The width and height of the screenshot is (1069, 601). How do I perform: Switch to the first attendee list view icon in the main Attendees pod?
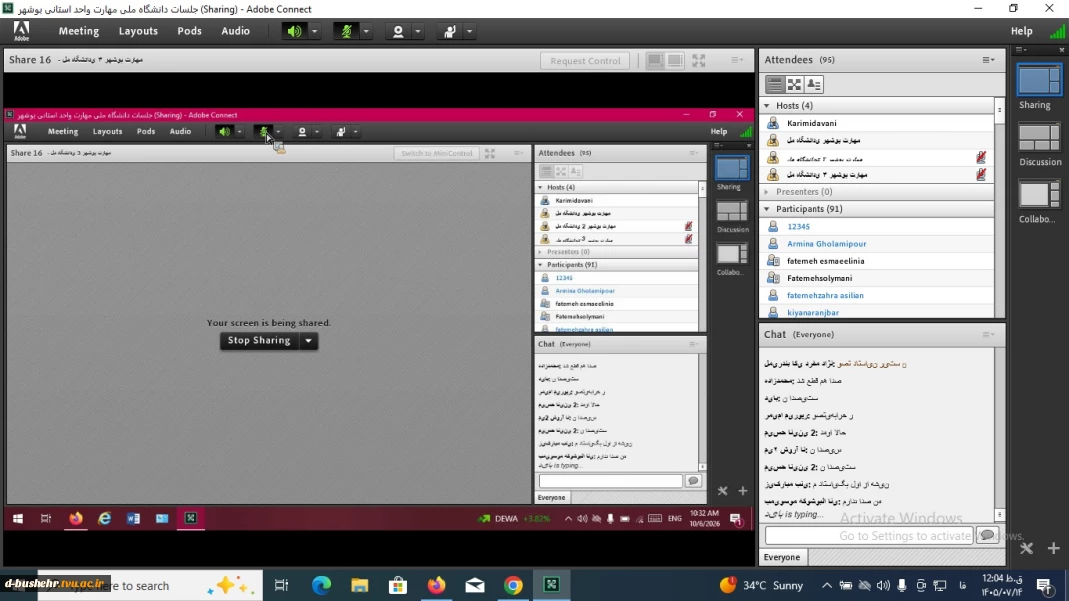point(774,84)
